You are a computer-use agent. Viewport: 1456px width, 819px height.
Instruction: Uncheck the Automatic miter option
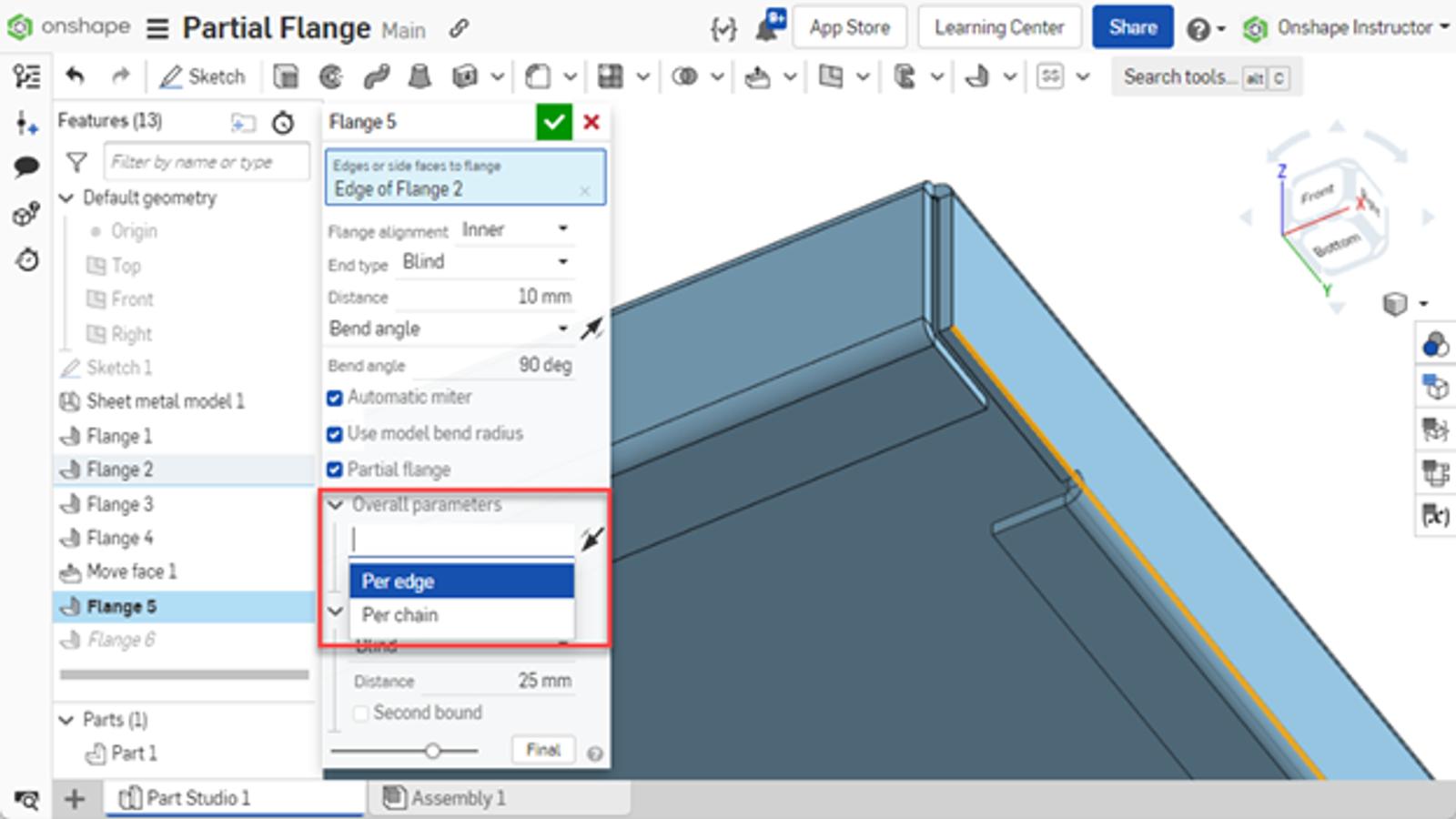pos(335,398)
